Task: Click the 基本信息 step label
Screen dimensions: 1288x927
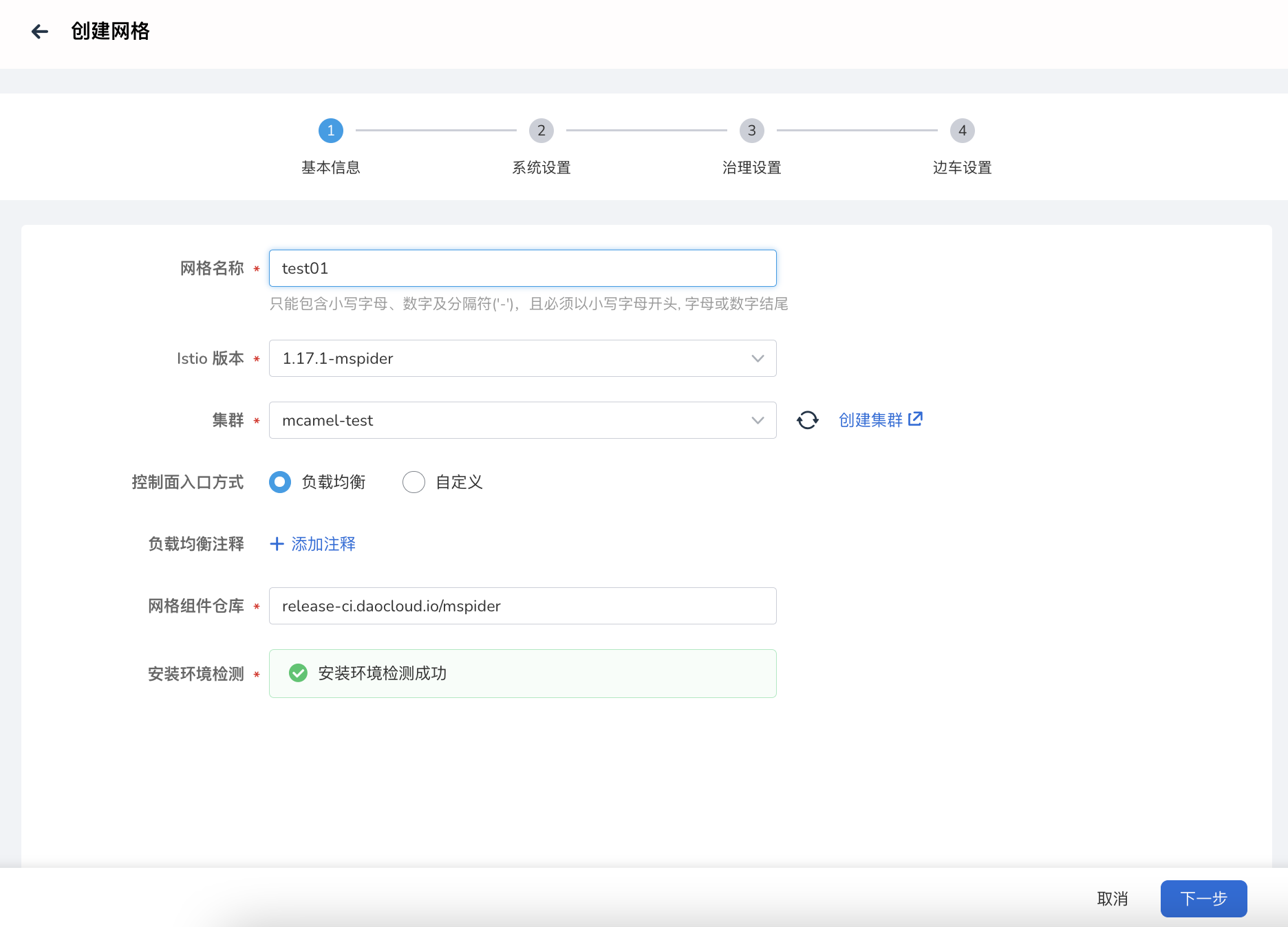Action: click(331, 168)
